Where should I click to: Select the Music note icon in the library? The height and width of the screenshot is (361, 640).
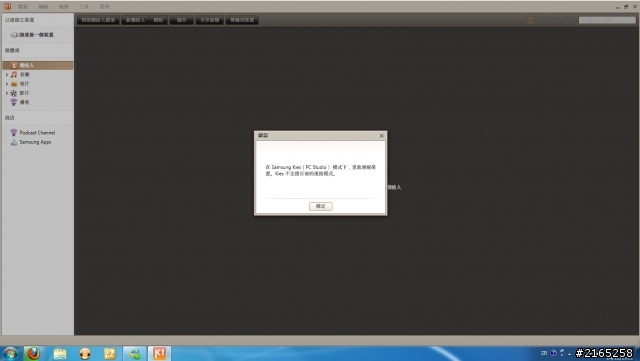click(x=14, y=74)
